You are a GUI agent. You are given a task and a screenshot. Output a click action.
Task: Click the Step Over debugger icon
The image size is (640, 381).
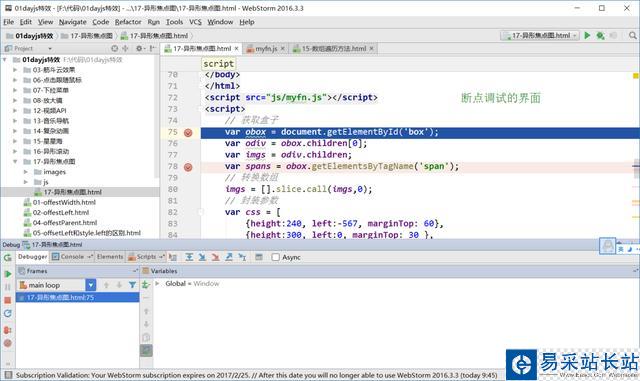click(x=189, y=257)
